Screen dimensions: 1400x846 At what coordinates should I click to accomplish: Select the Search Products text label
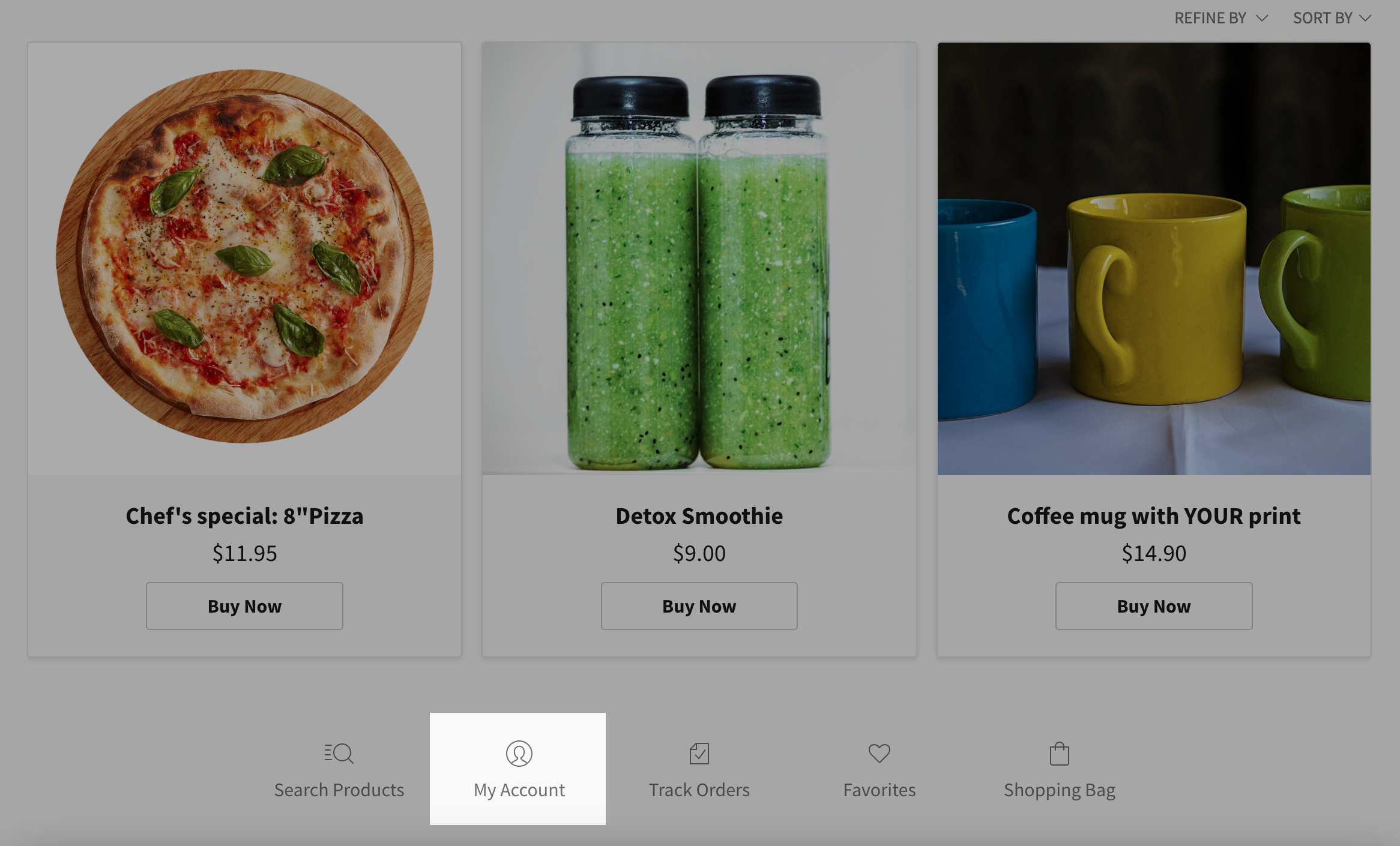(x=339, y=790)
